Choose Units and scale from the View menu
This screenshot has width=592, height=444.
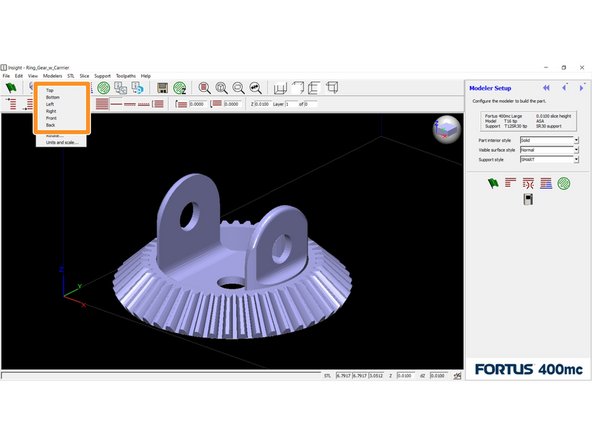click(61, 143)
